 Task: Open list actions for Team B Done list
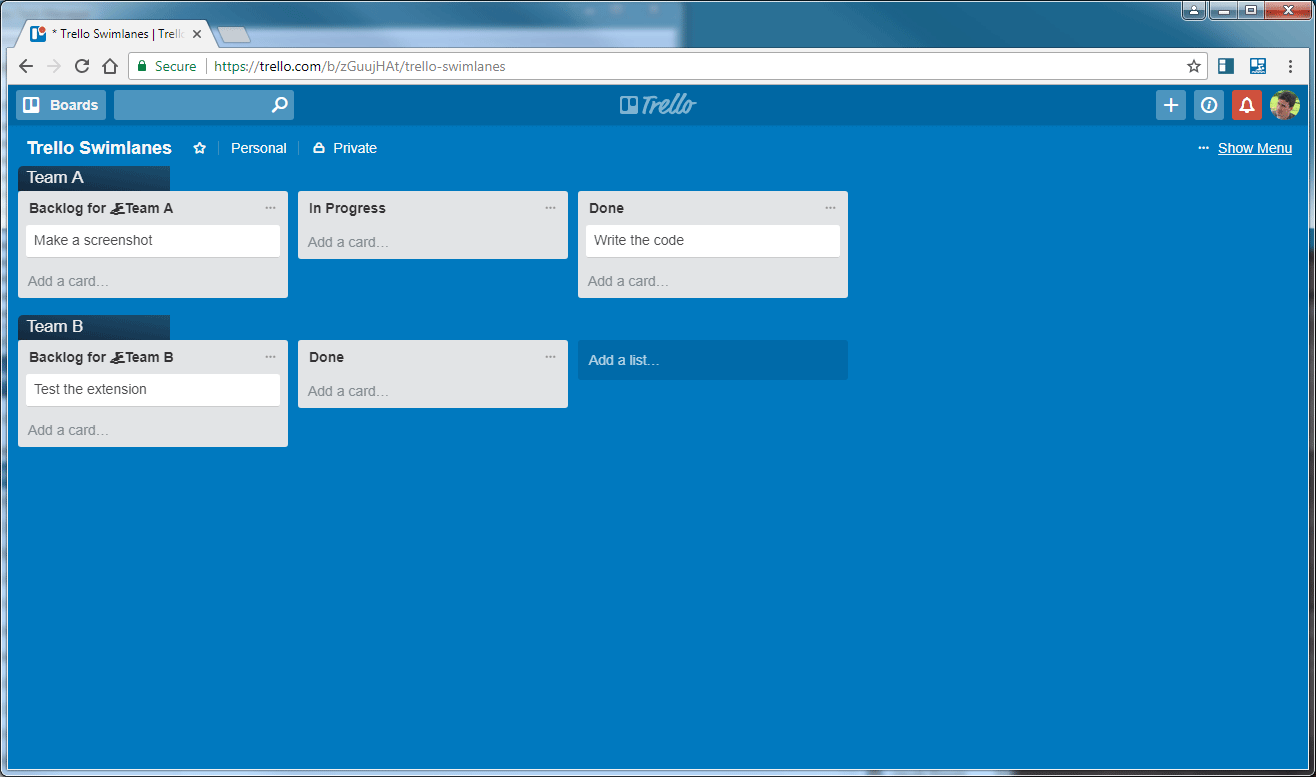pos(550,357)
